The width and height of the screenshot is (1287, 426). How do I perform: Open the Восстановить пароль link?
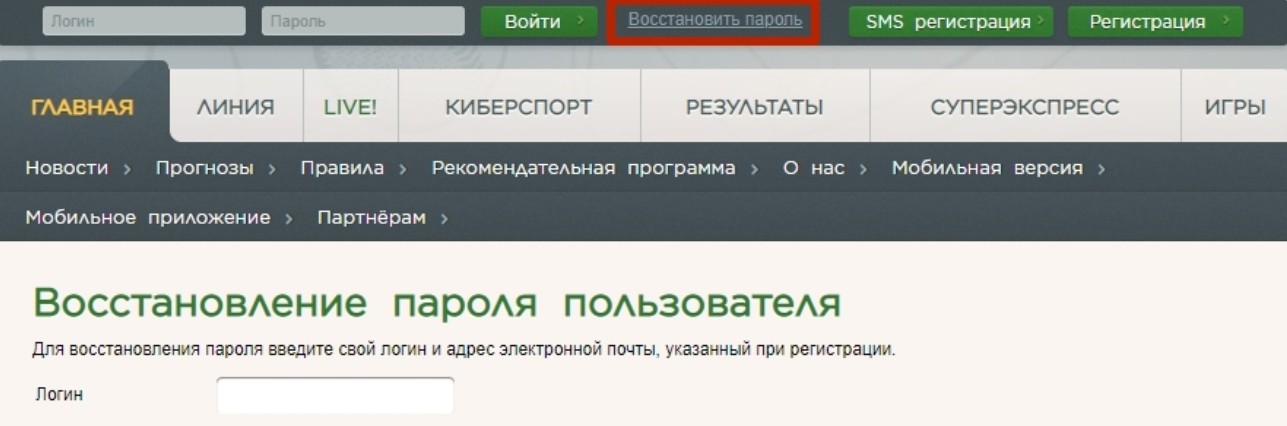pos(714,21)
